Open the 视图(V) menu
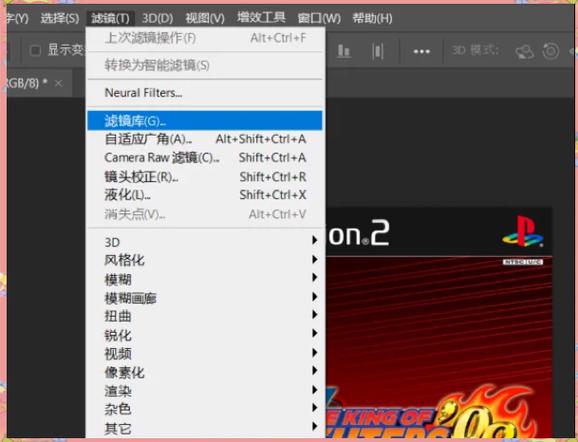 click(x=205, y=18)
